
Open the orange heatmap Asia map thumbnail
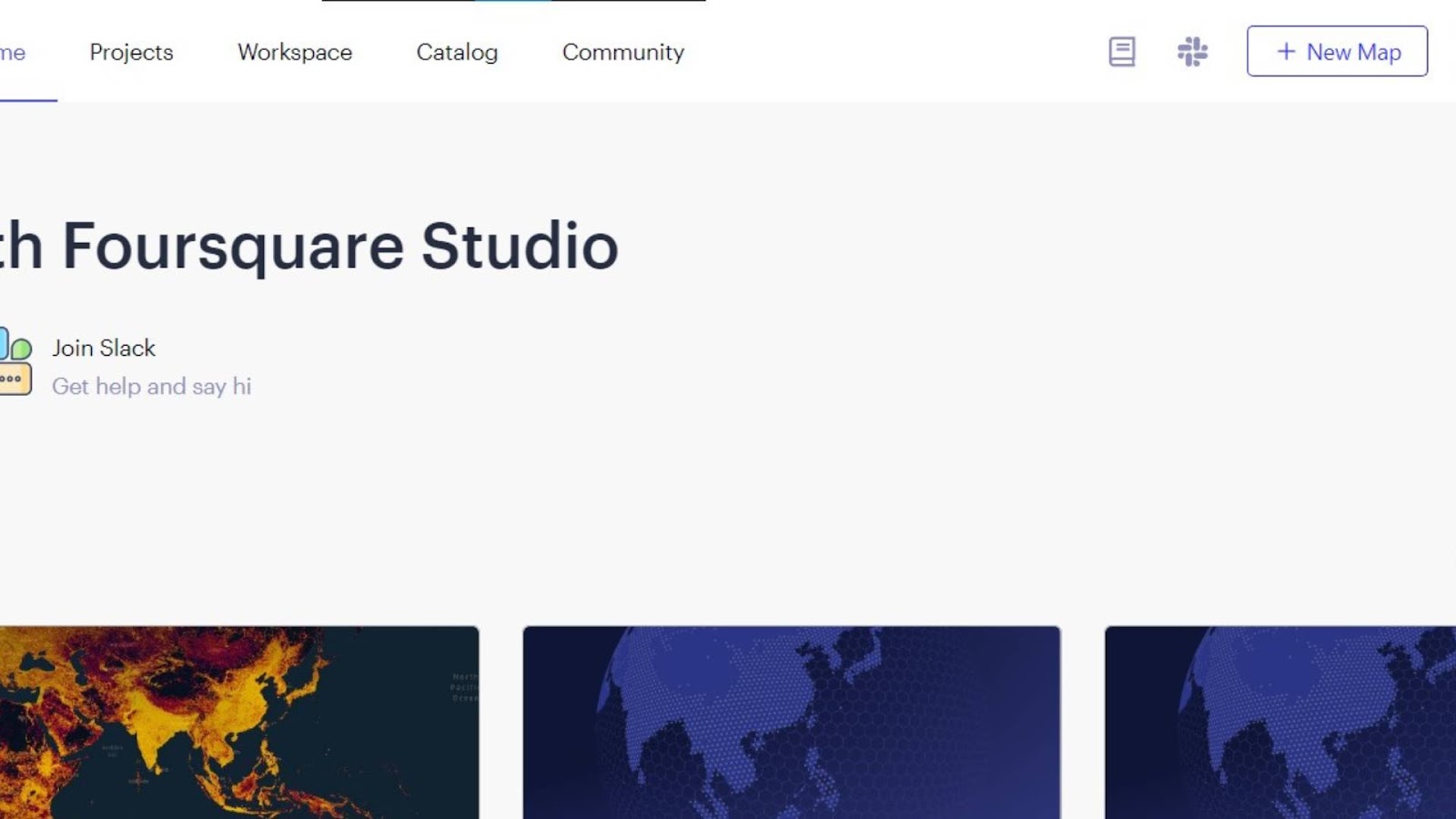(x=239, y=723)
